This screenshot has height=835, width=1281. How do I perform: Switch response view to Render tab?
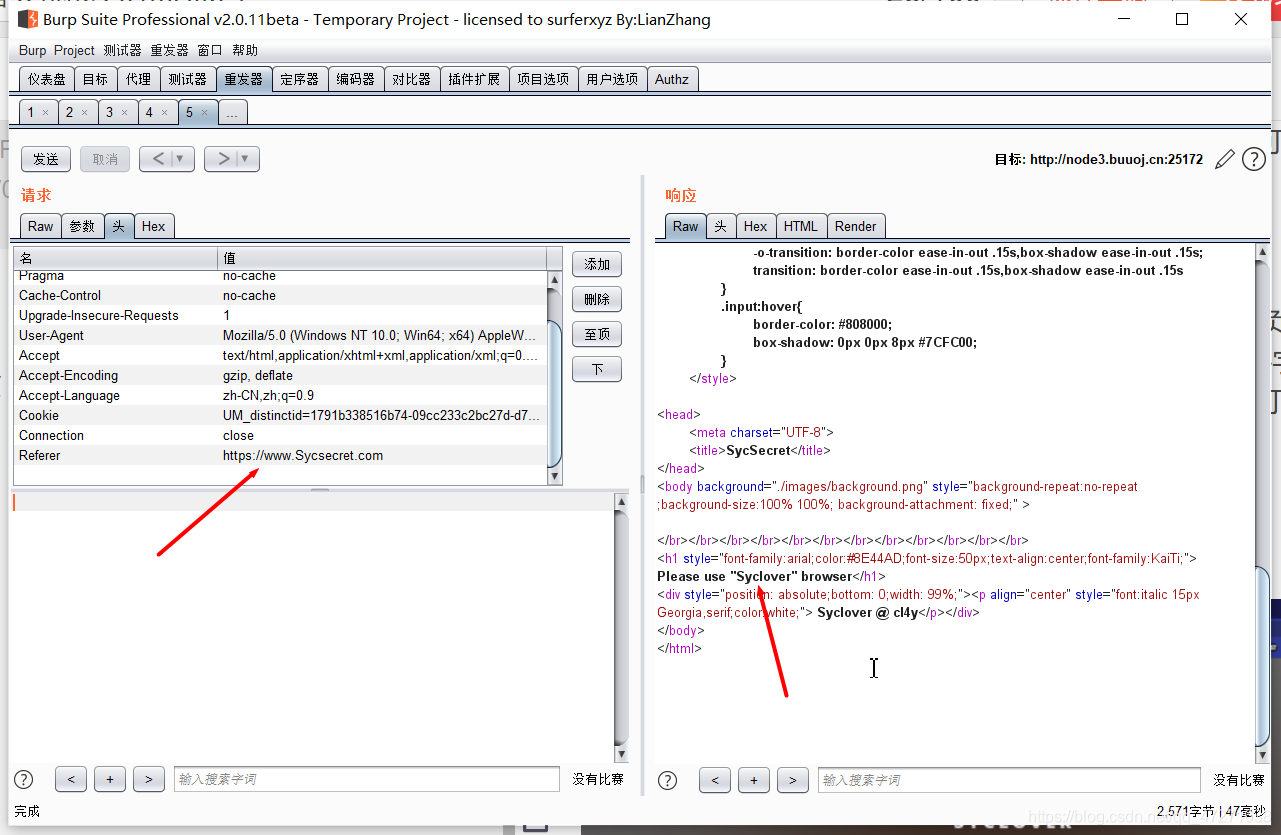pyautogui.click(x=856, y=226)
